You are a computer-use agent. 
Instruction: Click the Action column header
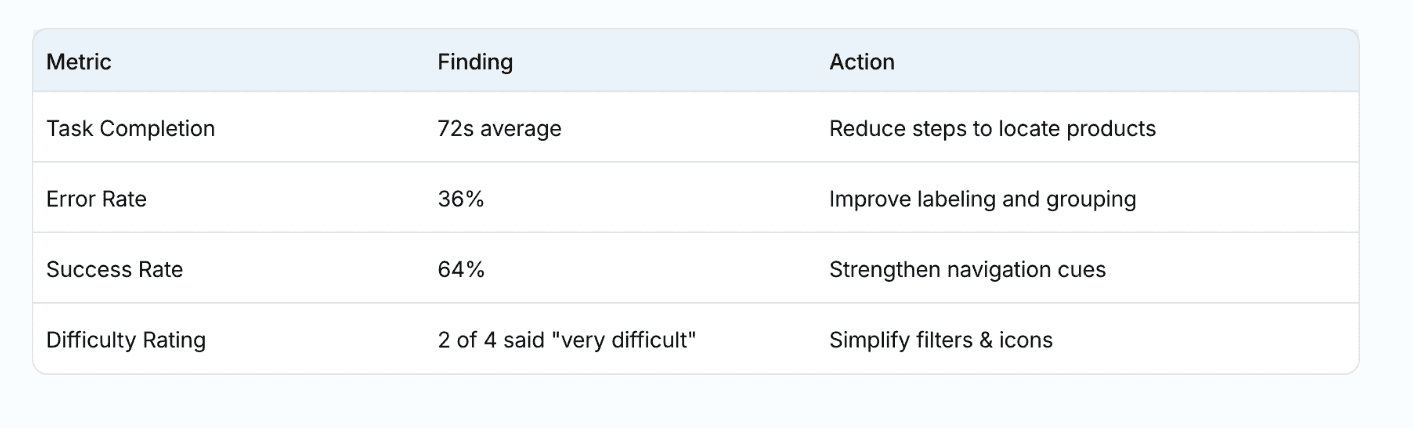click(x=862, y=62)
